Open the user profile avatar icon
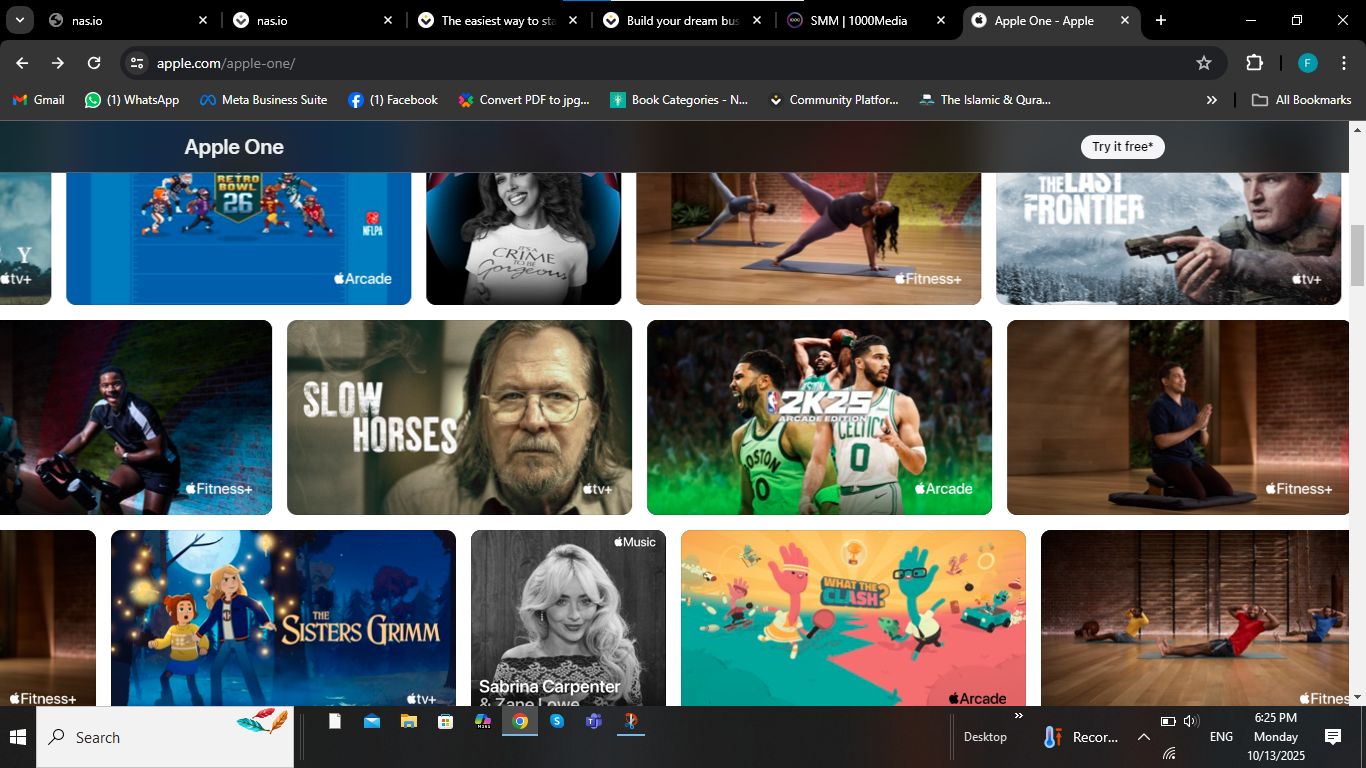This screenshot has width=1366, height=768. 1308,63
